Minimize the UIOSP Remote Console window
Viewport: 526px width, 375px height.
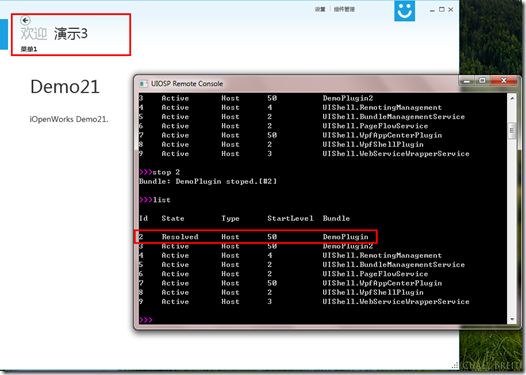tap(466, 81)
